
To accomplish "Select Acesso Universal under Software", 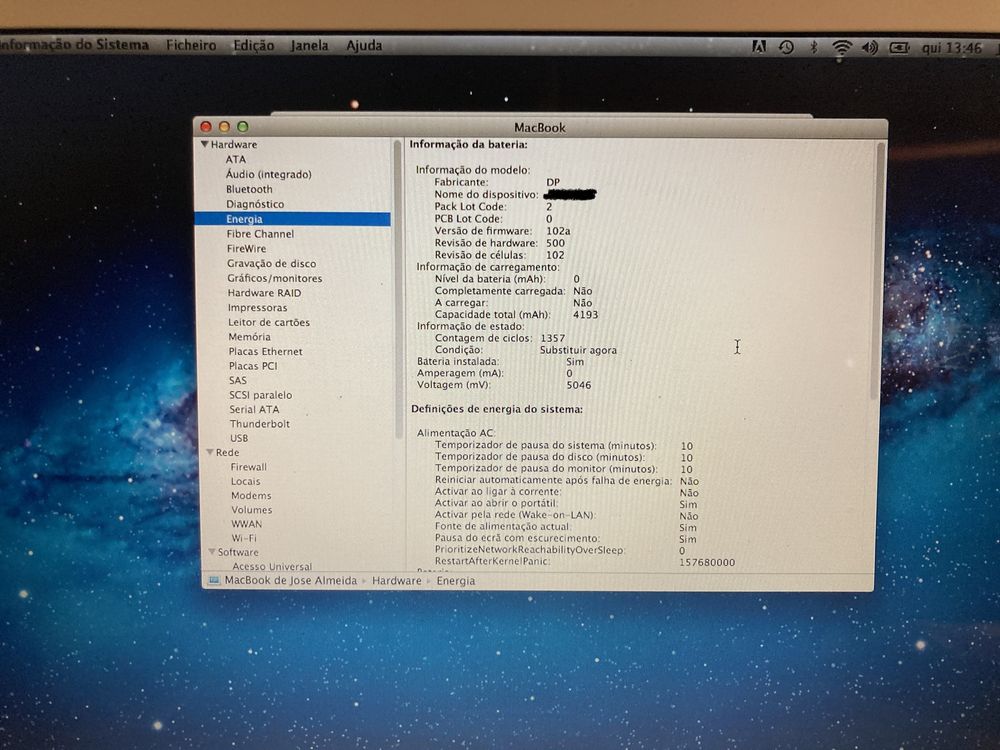I will tap(272, 566).
